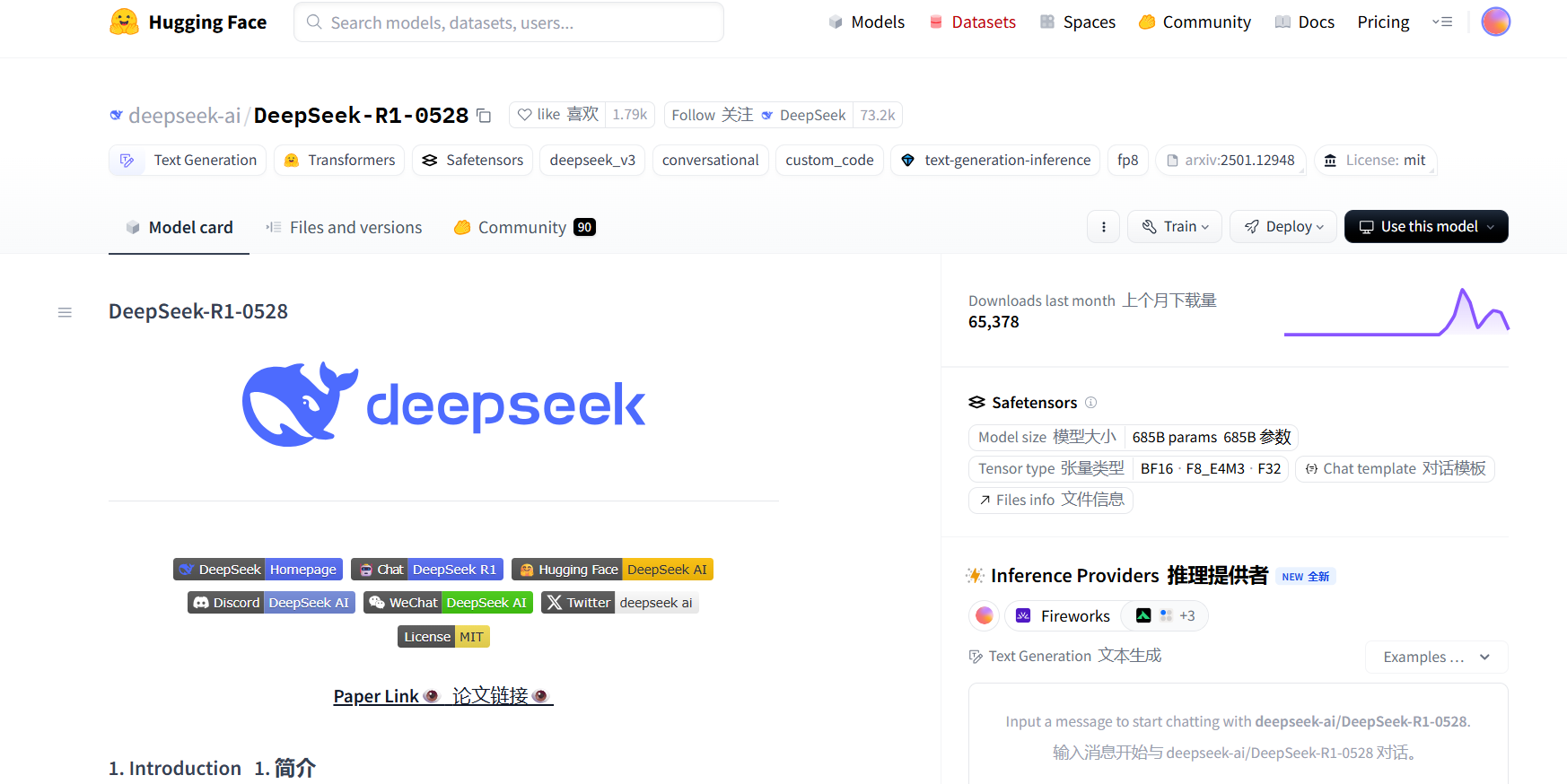Choose the Fireworks inference provider

point(1063,615)
